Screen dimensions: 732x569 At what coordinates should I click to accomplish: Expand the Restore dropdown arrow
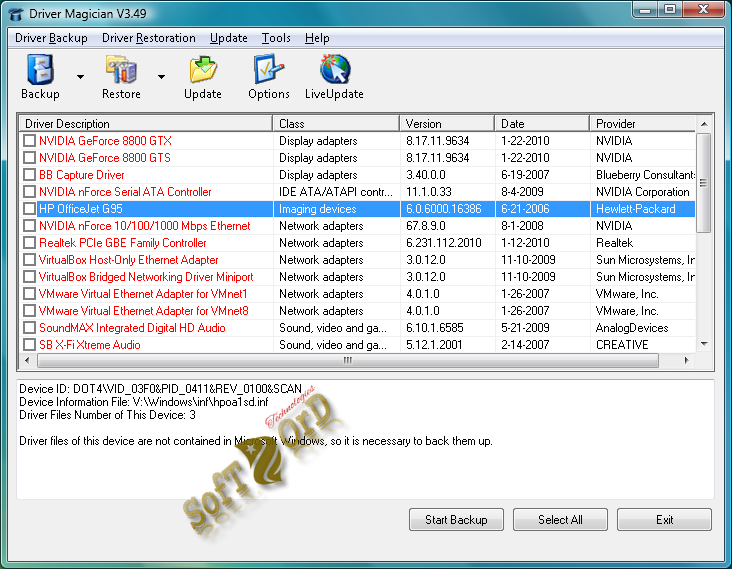coord(161,77)
